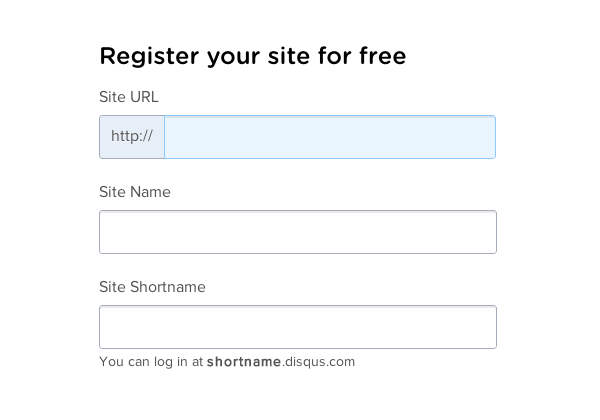Click bold "shortname" in the hint text

point(244,361)
